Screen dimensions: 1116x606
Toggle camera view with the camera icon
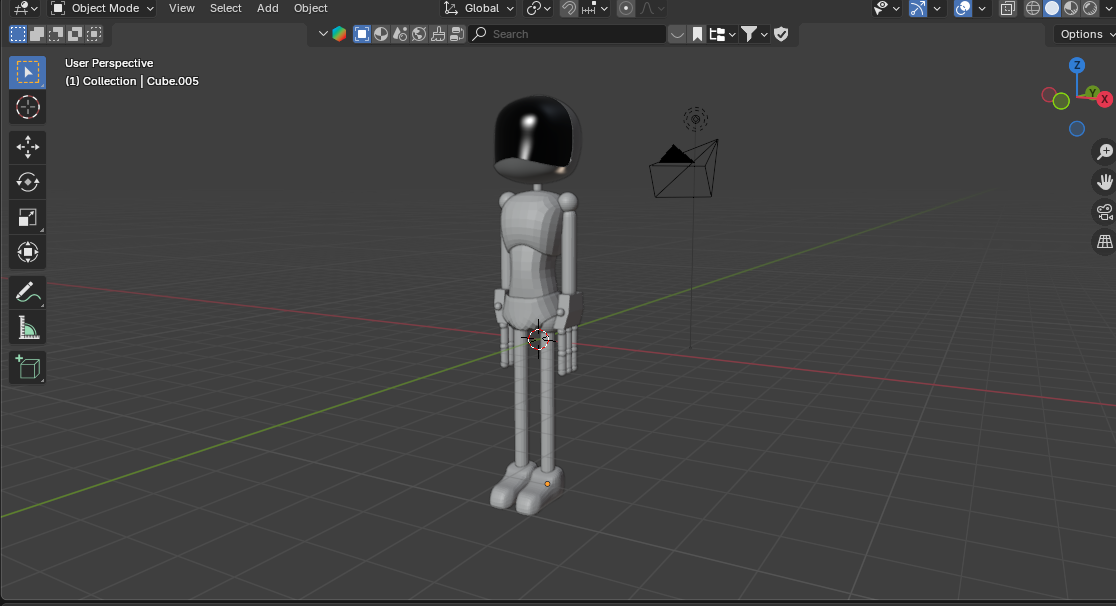[x=1104, y=212]
